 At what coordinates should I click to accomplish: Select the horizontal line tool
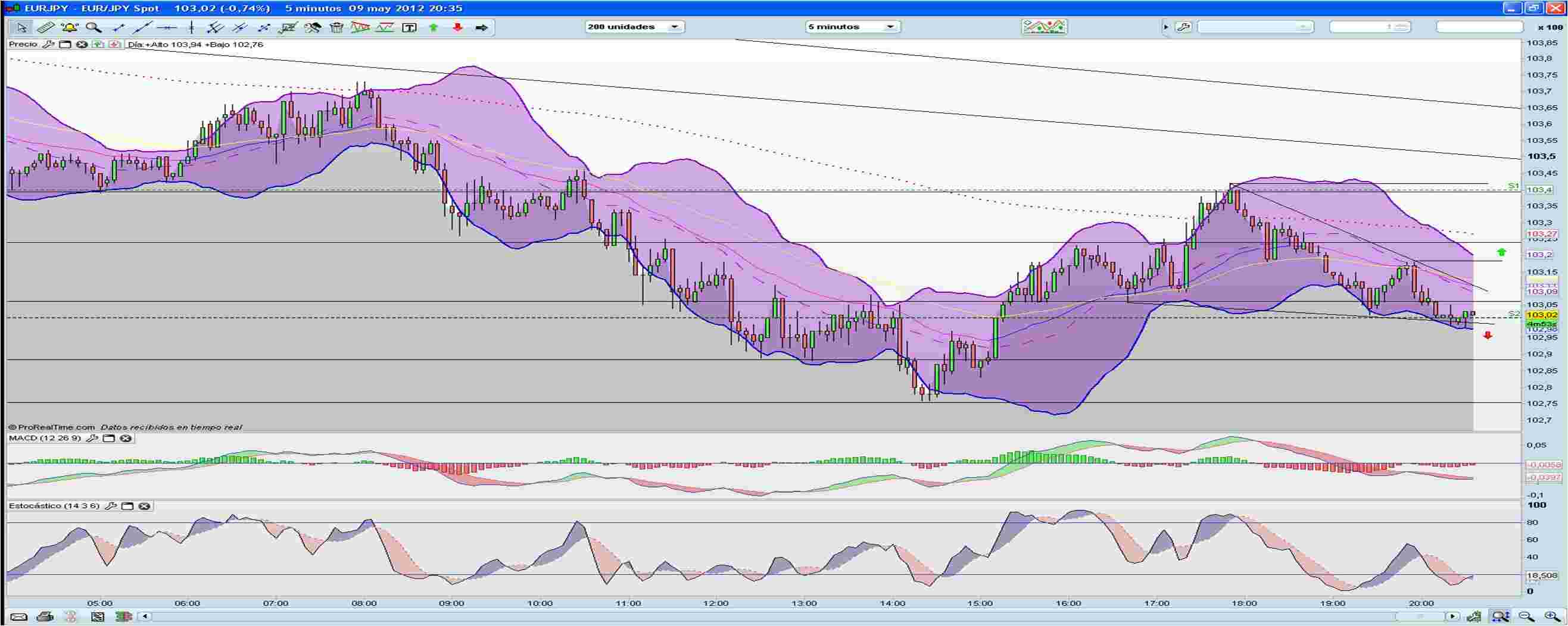click(x=166, y=27)
